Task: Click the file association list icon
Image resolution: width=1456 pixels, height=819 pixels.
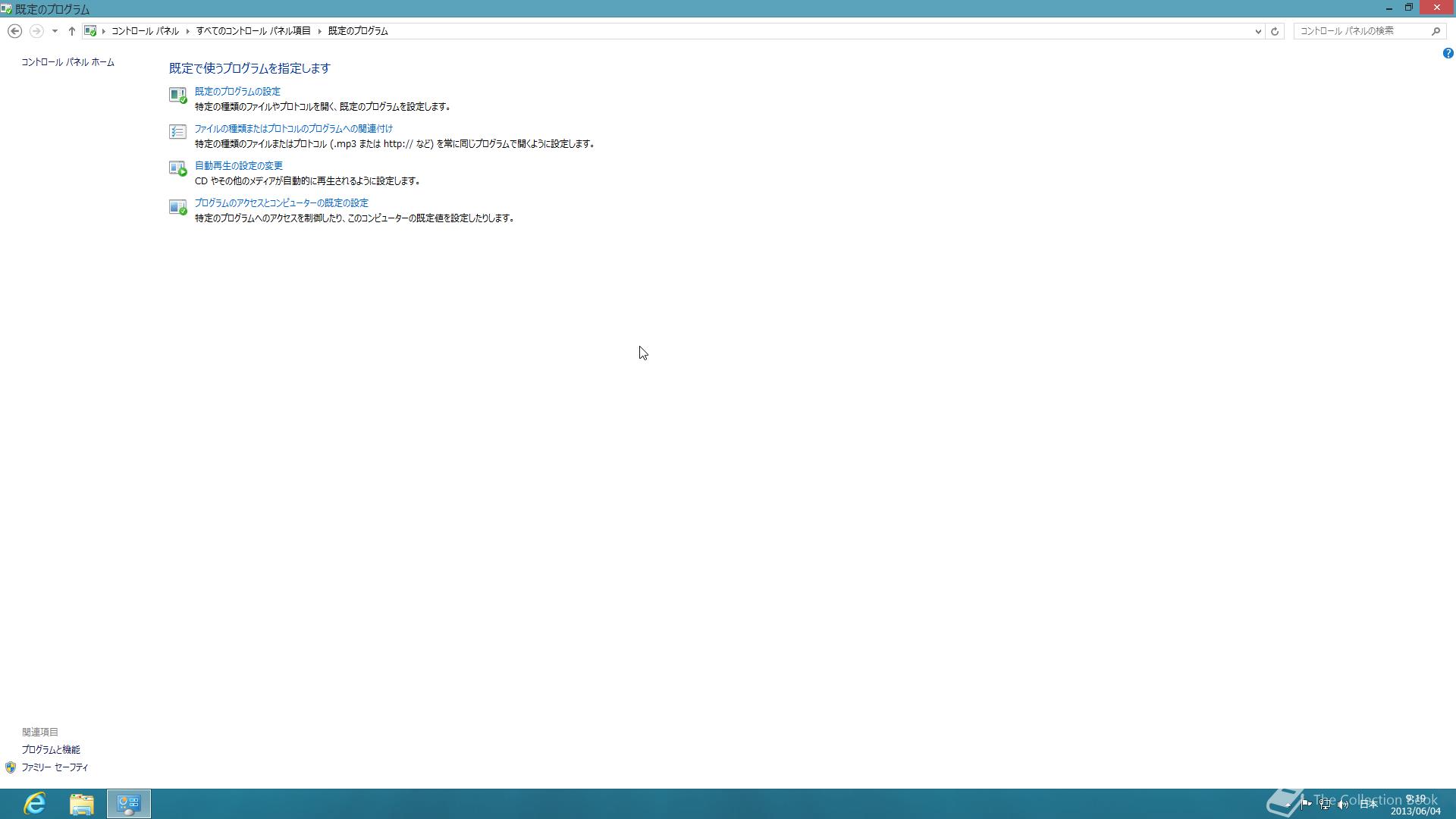Action: [177, 132]
